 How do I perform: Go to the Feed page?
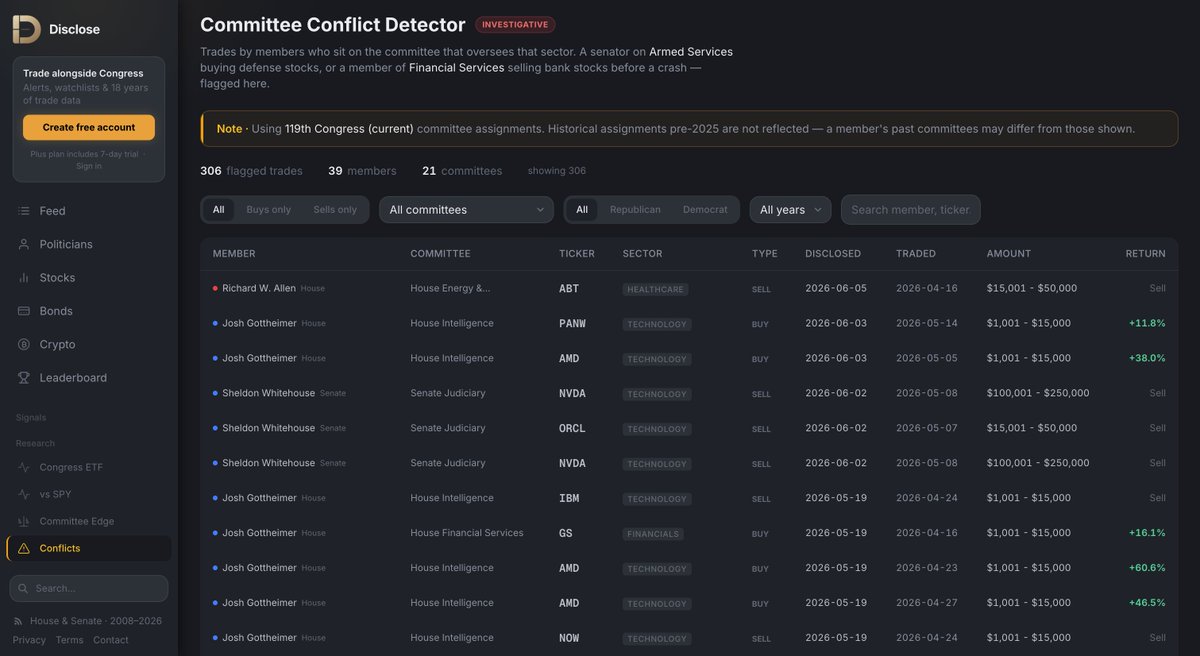point(89,211)
